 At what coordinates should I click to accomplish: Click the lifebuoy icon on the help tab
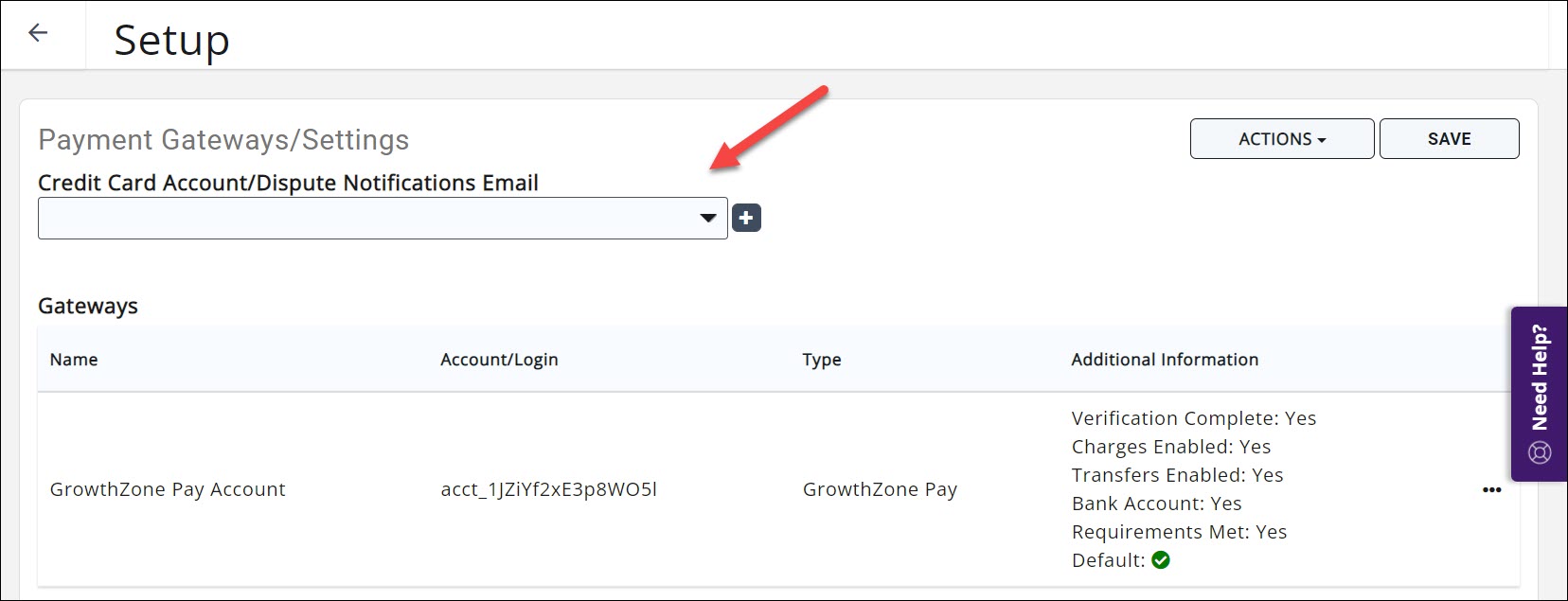tap(1540, 452)
